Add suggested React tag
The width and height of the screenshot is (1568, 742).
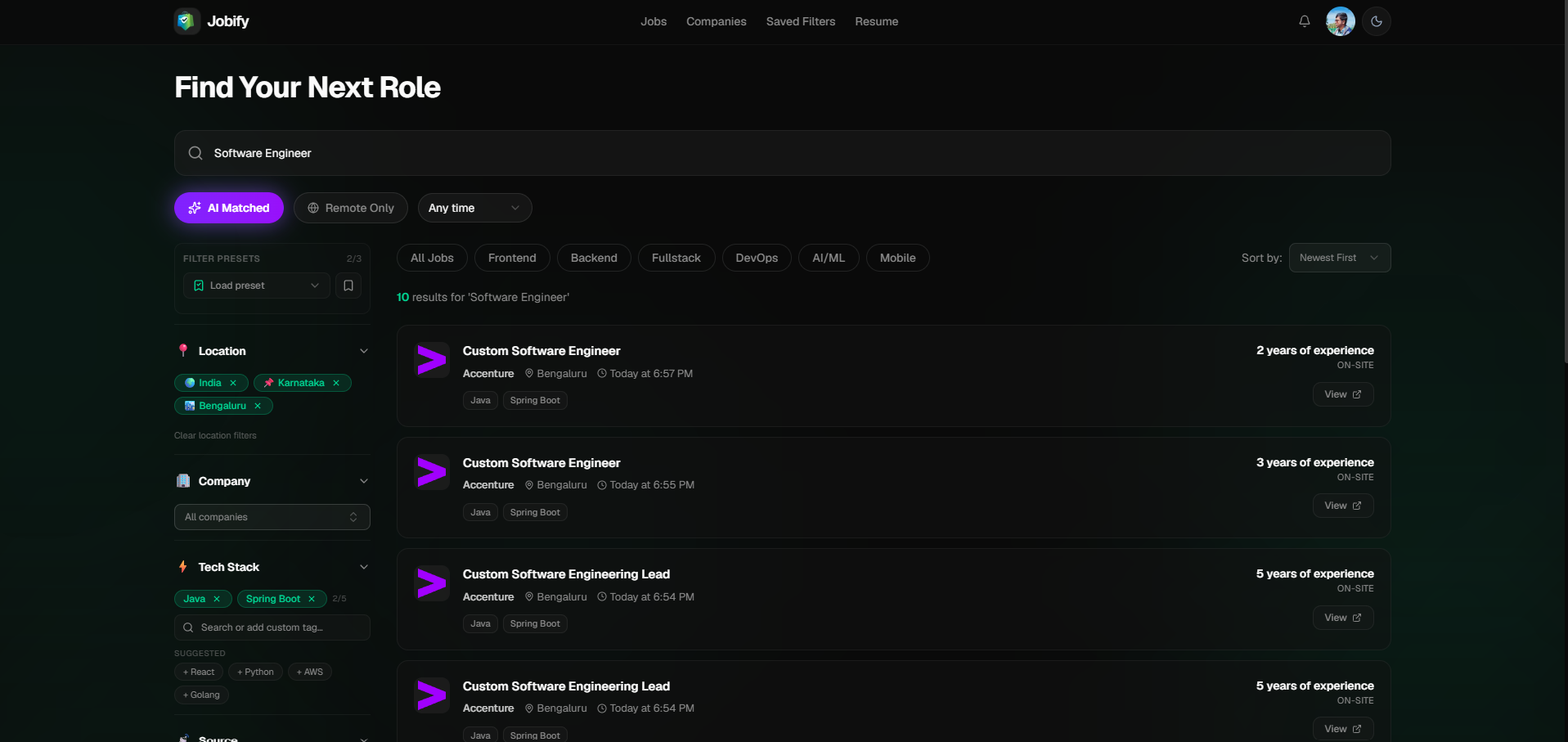click(x=199, y=672)
